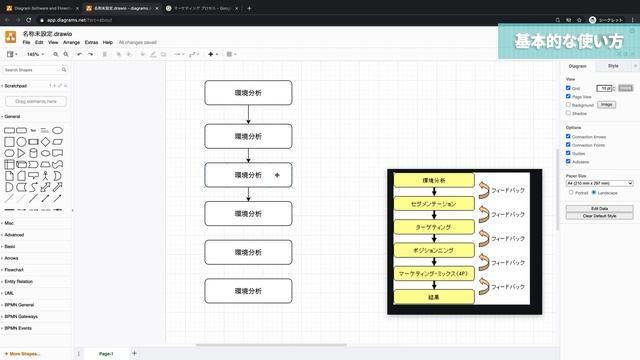Toggle the Grid checkbox
Image resolution: width=640 pixels, height=360 pixels.
point(568,88)
